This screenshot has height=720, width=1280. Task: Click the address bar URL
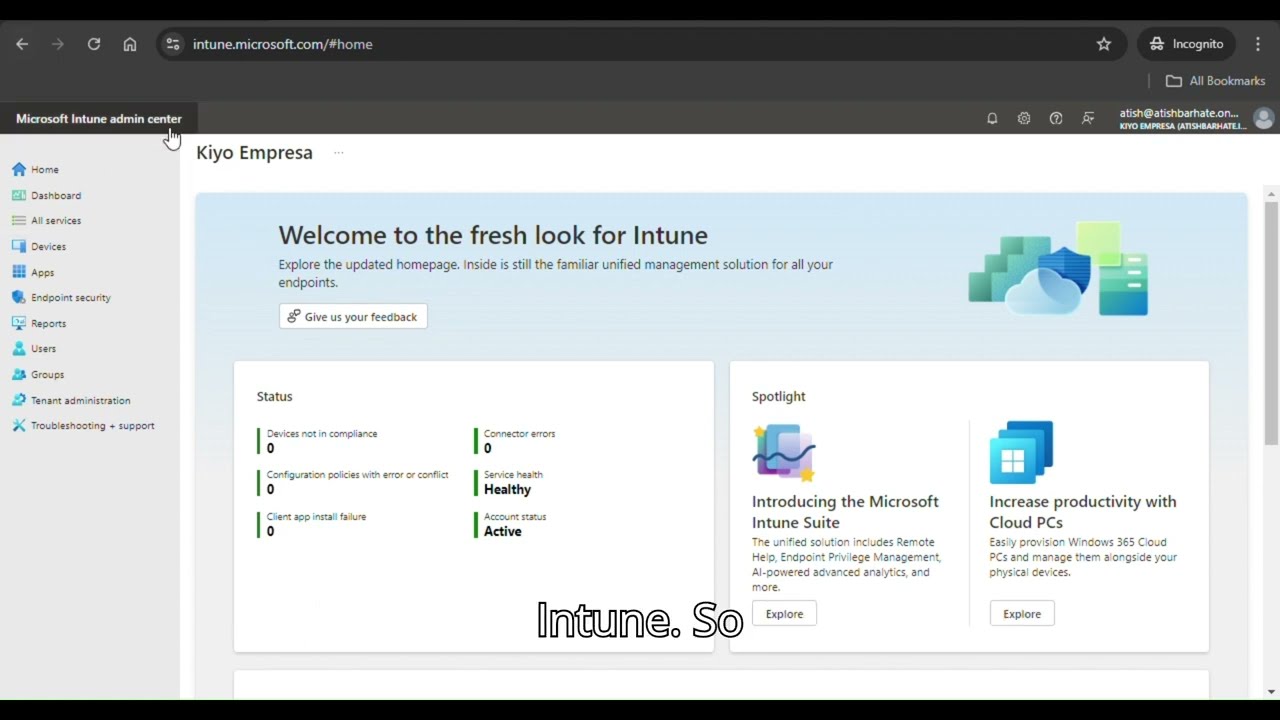(x=283, y=44)
